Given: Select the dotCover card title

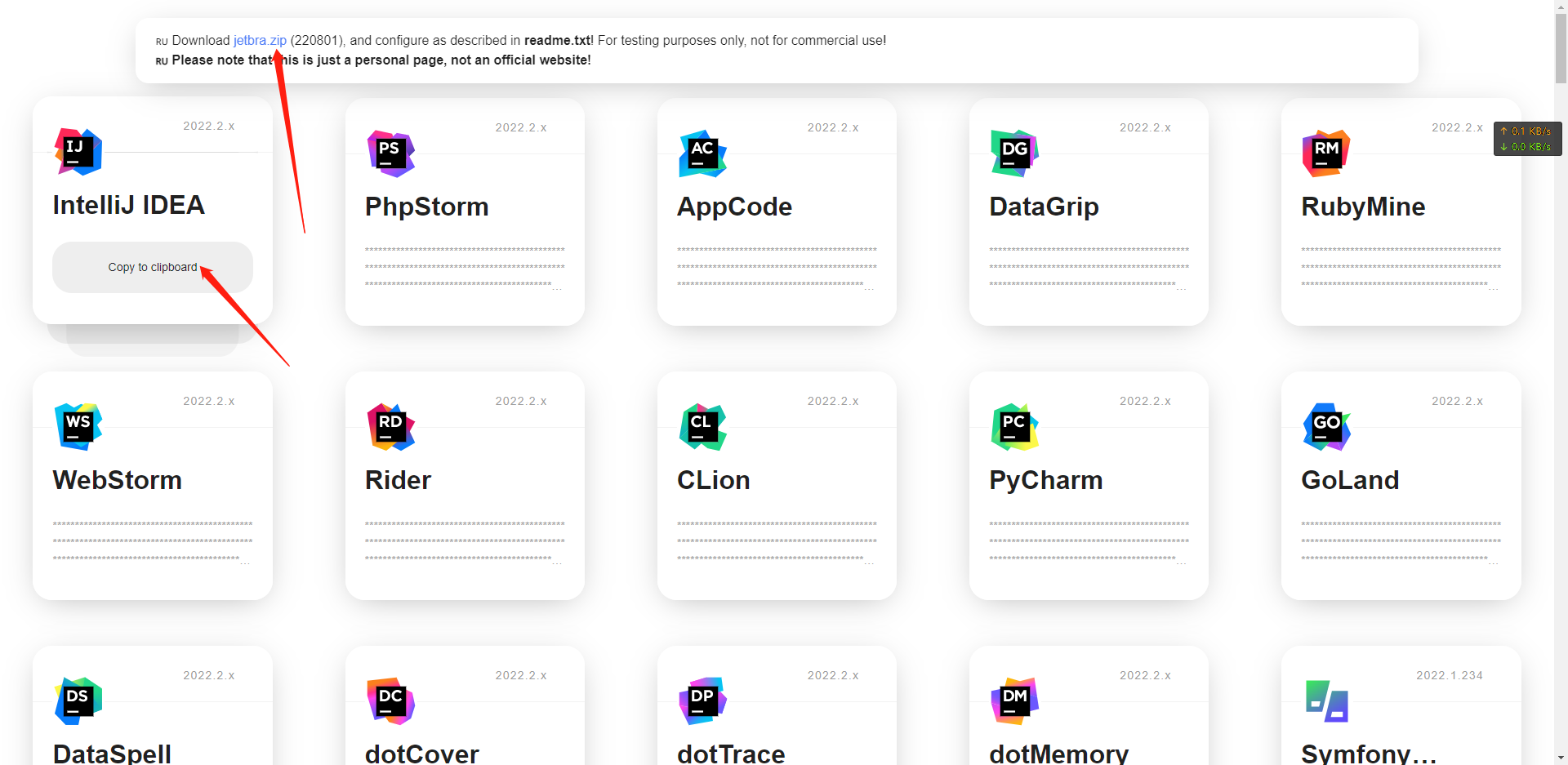Looking at the screenshot, I should pos(422,754).
